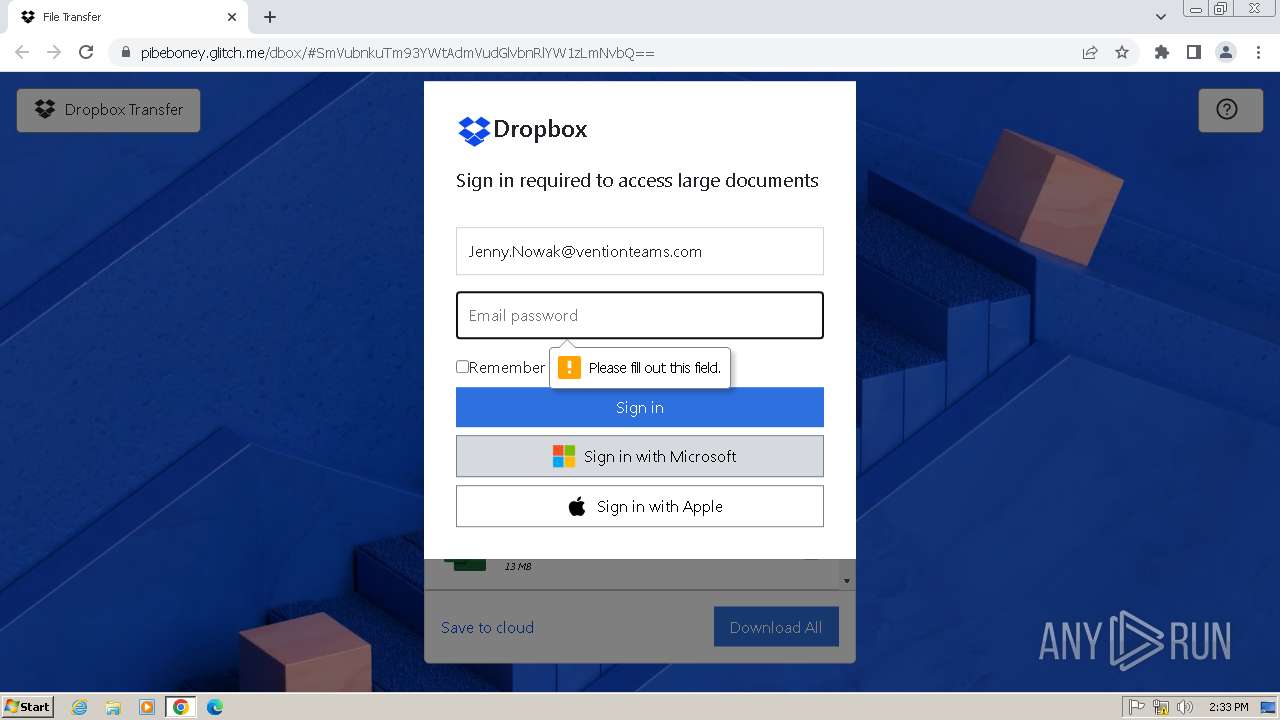Choose Sign in with Microsoft
This screenshot has width=1280, height=720.
pyautogui.click(x=640, y=456)
